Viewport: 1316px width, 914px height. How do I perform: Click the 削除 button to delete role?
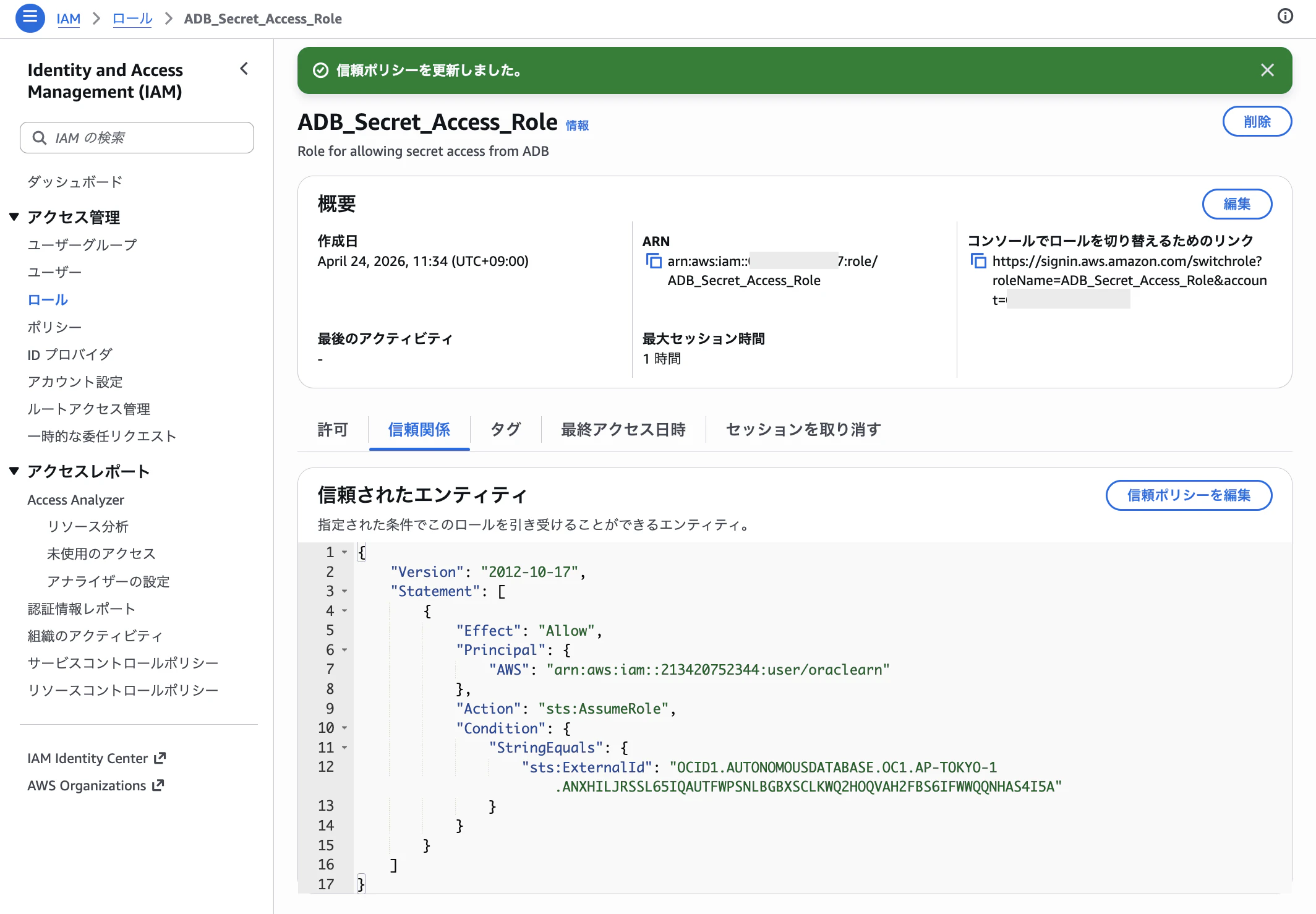click(x=1257, y=121)
